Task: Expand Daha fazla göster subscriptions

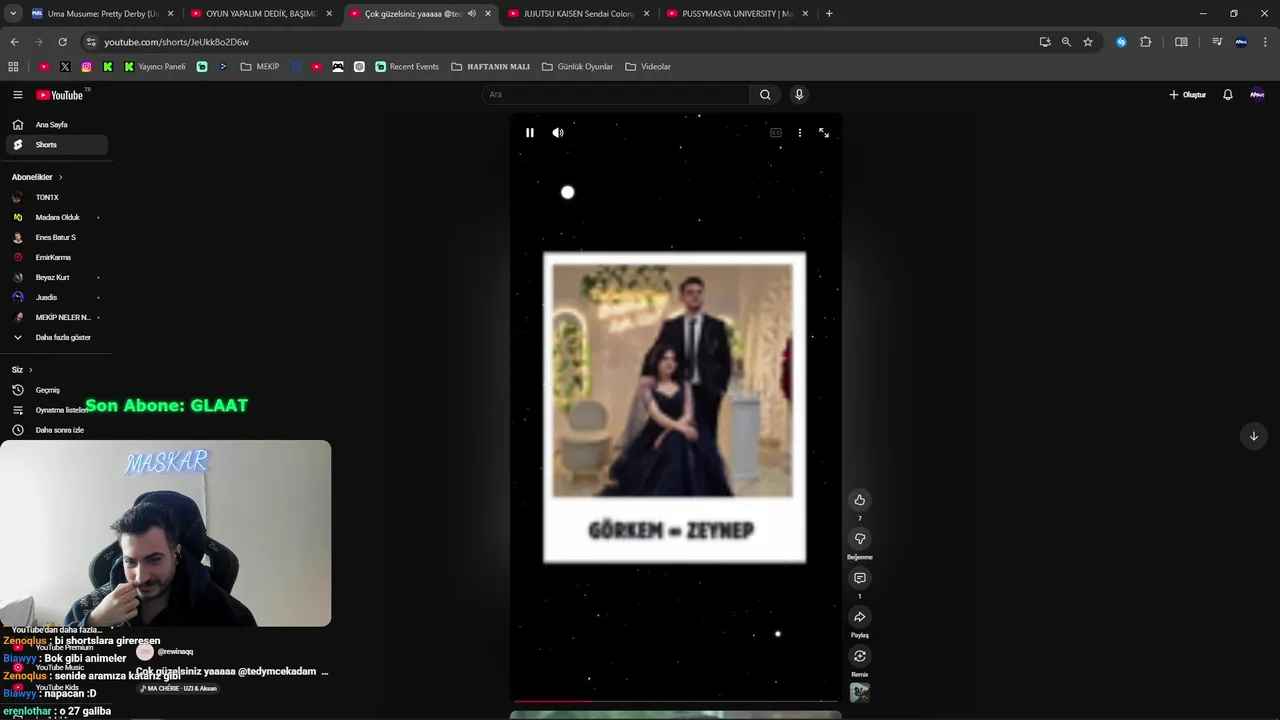Action: tap(56, 337)
